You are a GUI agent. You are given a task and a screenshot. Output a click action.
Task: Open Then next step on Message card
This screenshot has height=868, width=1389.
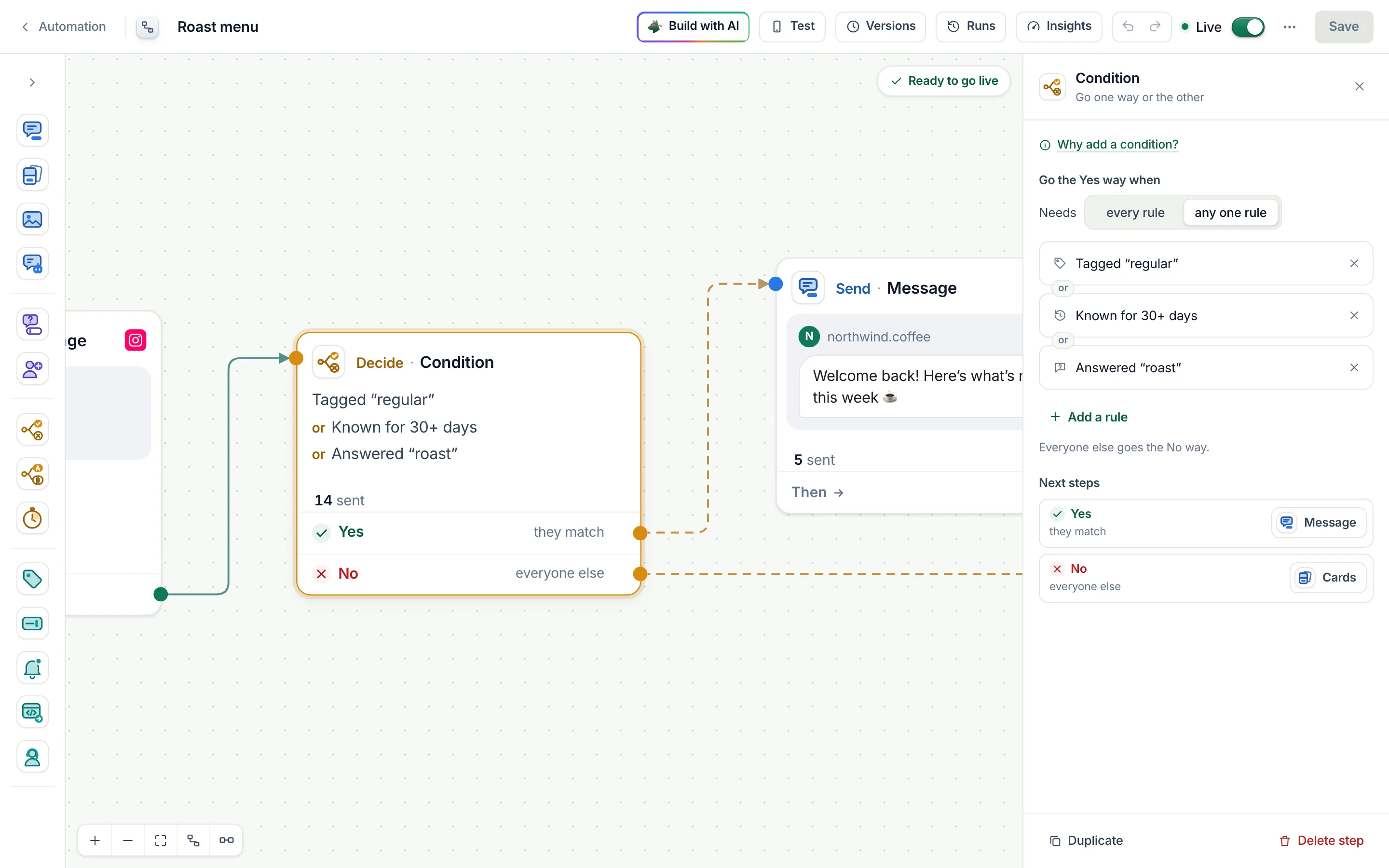click(817, 492)
